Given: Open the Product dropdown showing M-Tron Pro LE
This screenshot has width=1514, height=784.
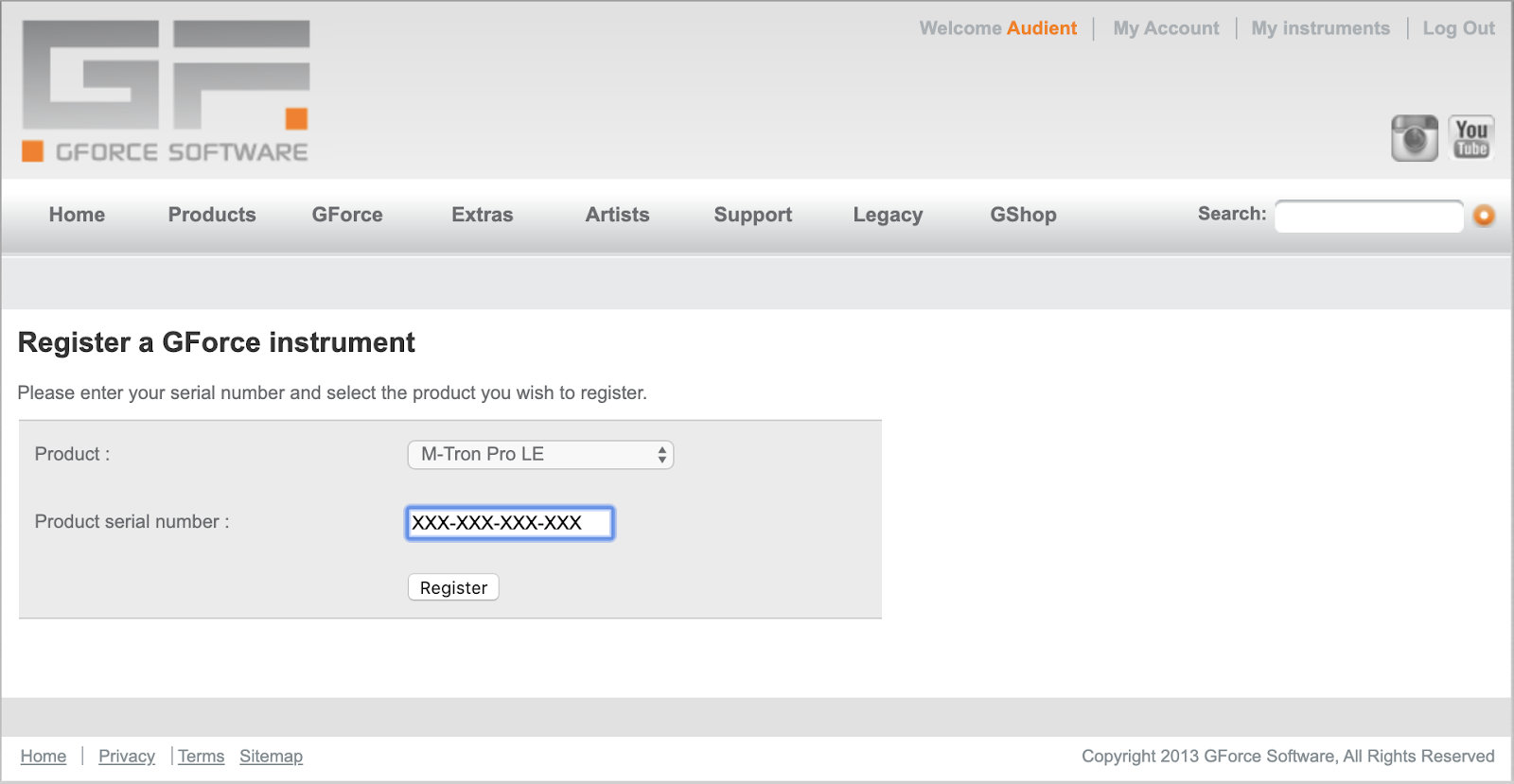Looking at the screenshot, I should 540,455.
